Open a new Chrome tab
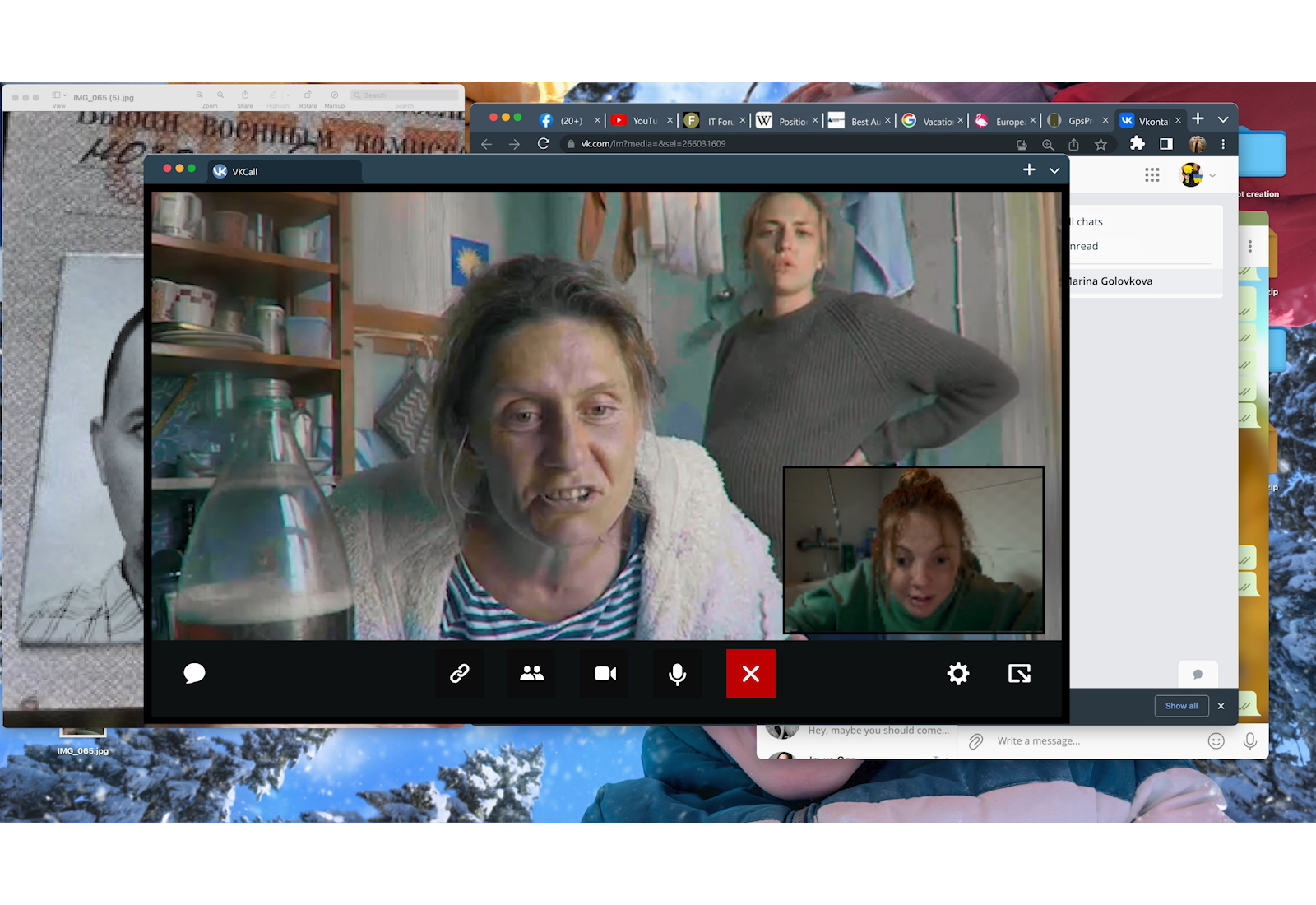The image size is (1316, 905). [1198, 118]
